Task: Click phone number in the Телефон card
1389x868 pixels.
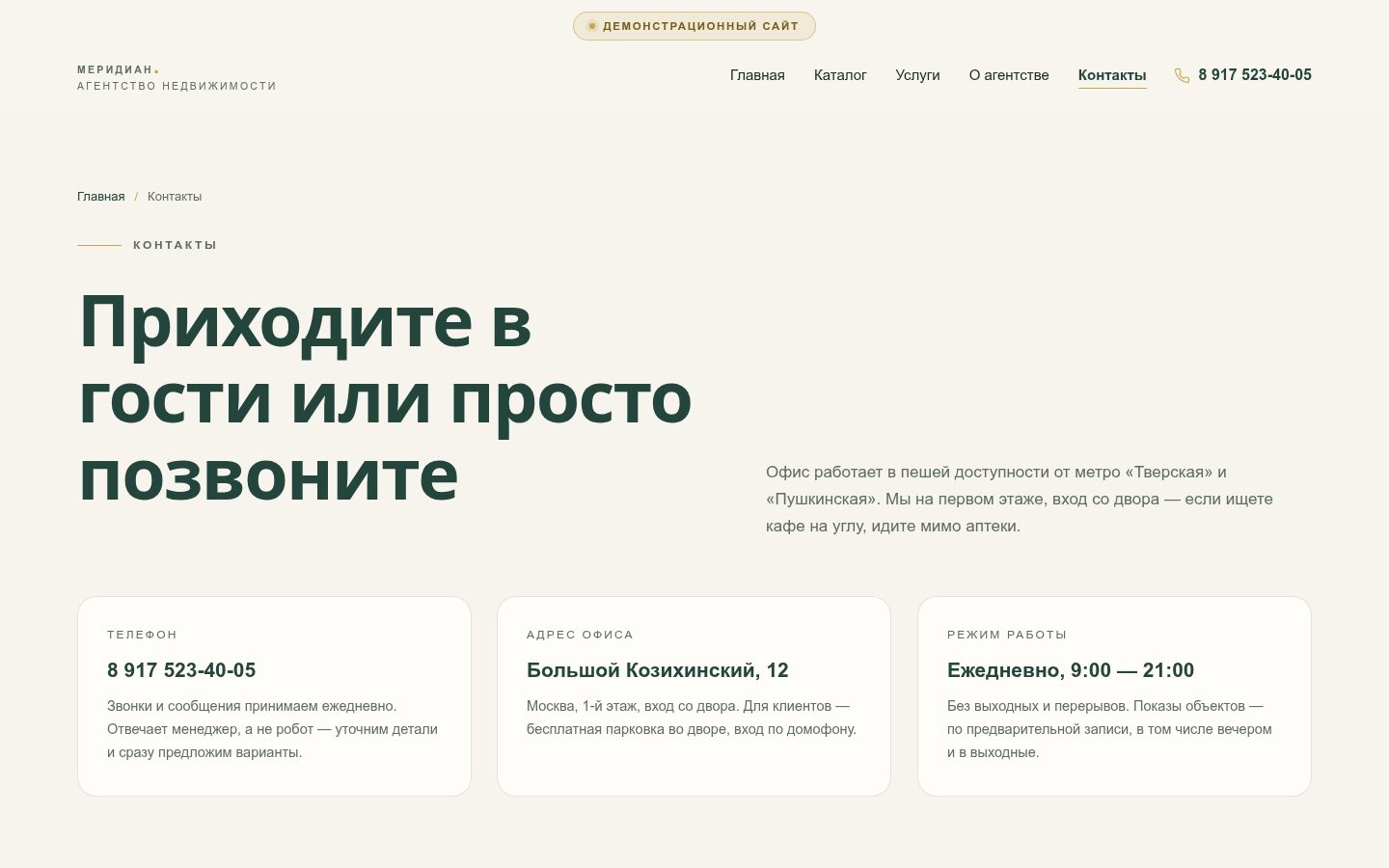Action: point(181,670)
